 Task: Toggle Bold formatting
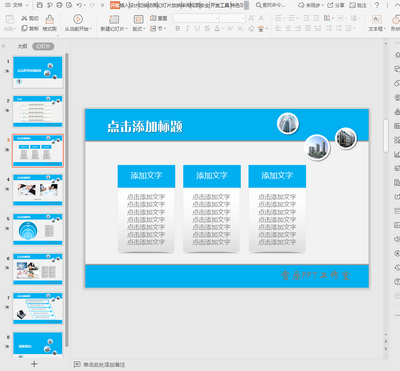tap(178, 29)
